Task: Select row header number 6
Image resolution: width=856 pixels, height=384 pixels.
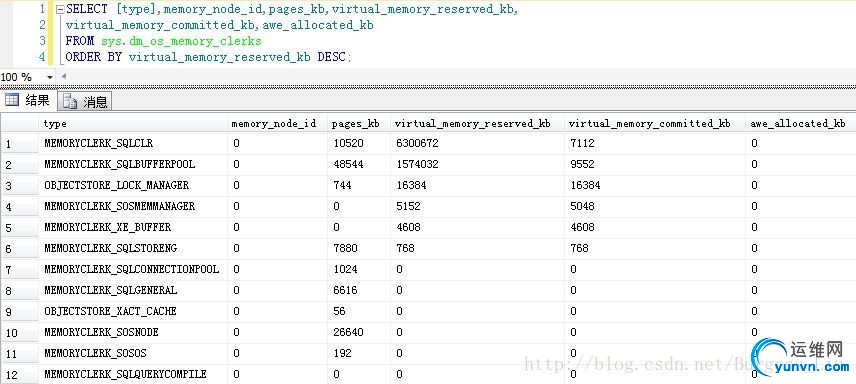Action: coord(20,249)
